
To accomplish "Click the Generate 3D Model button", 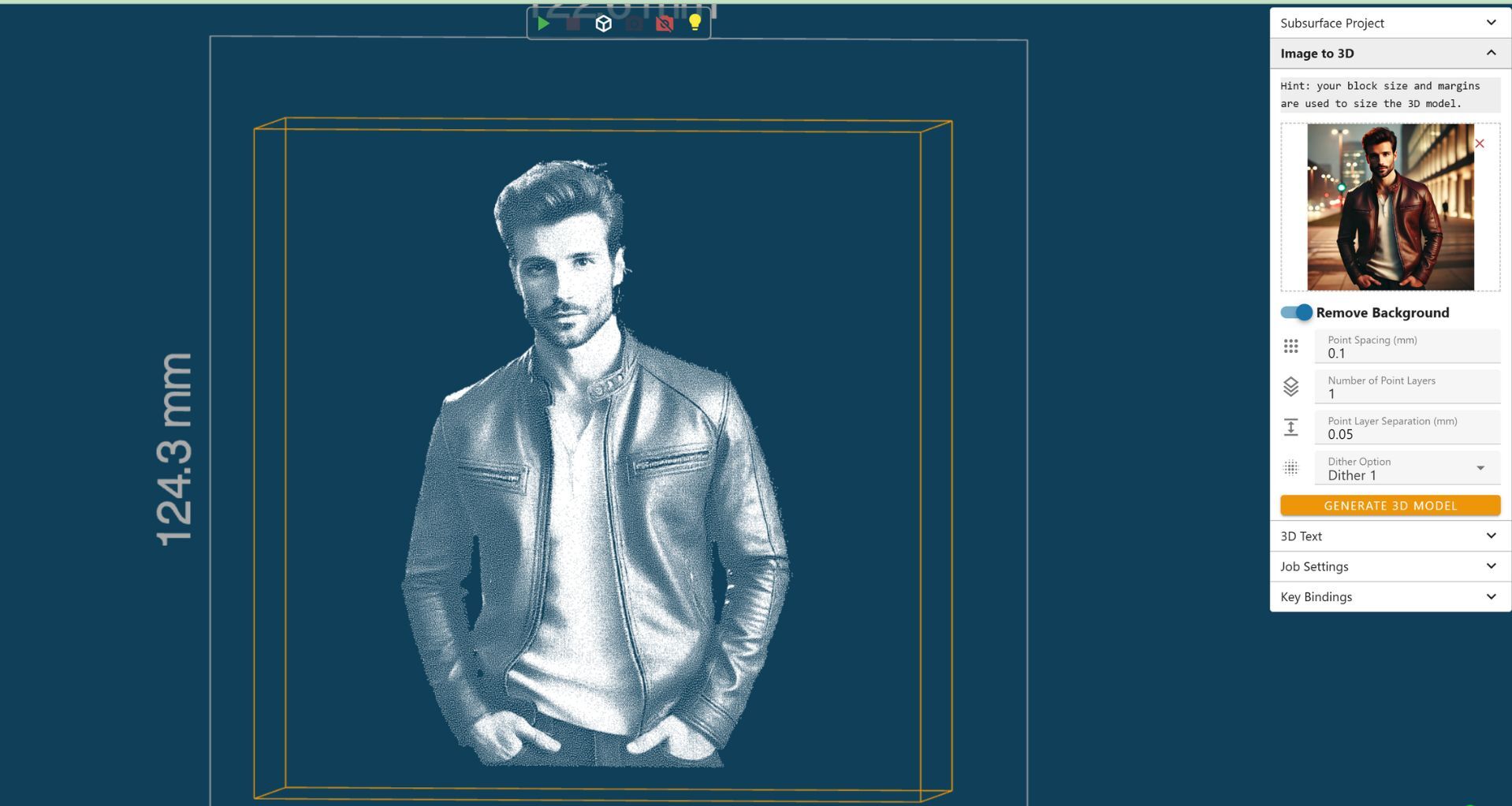I will point(1390,506).
